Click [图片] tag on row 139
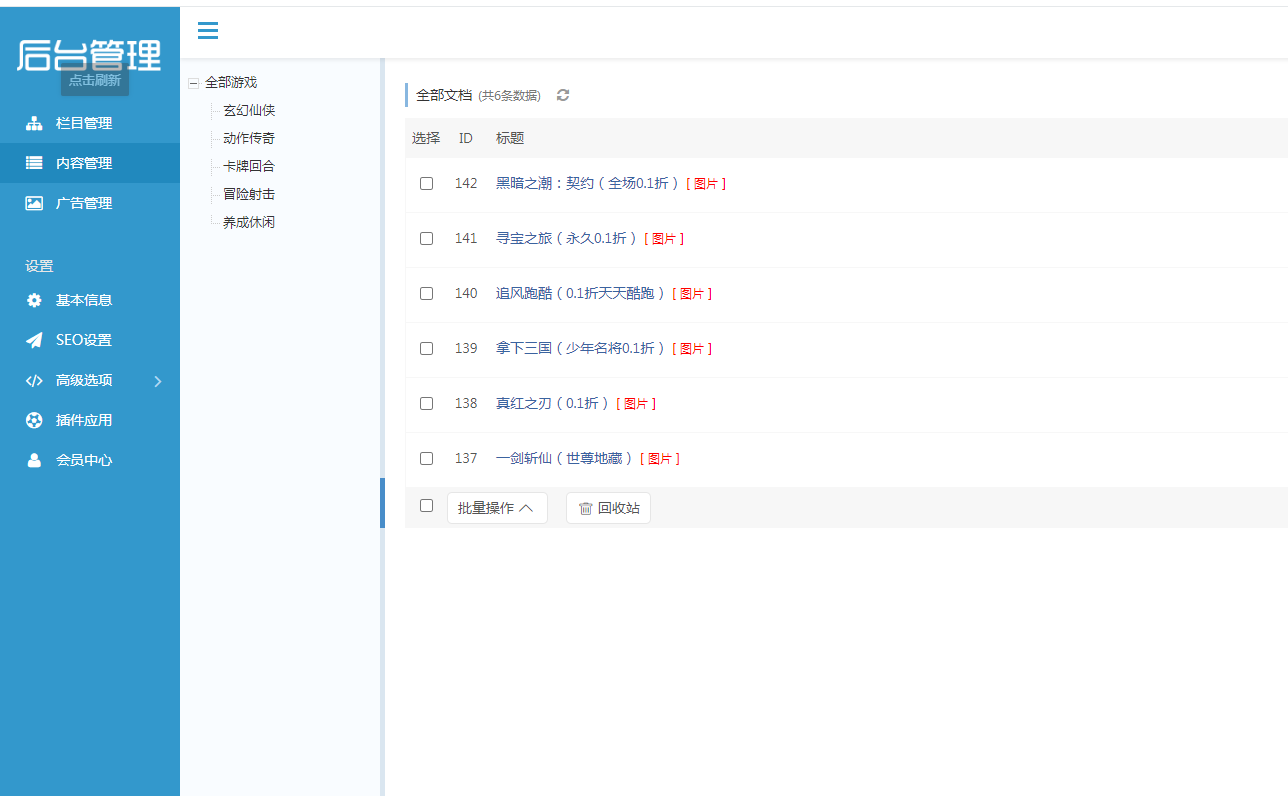This screenshot has height=796, width=1288. click(x=692, y=349)
